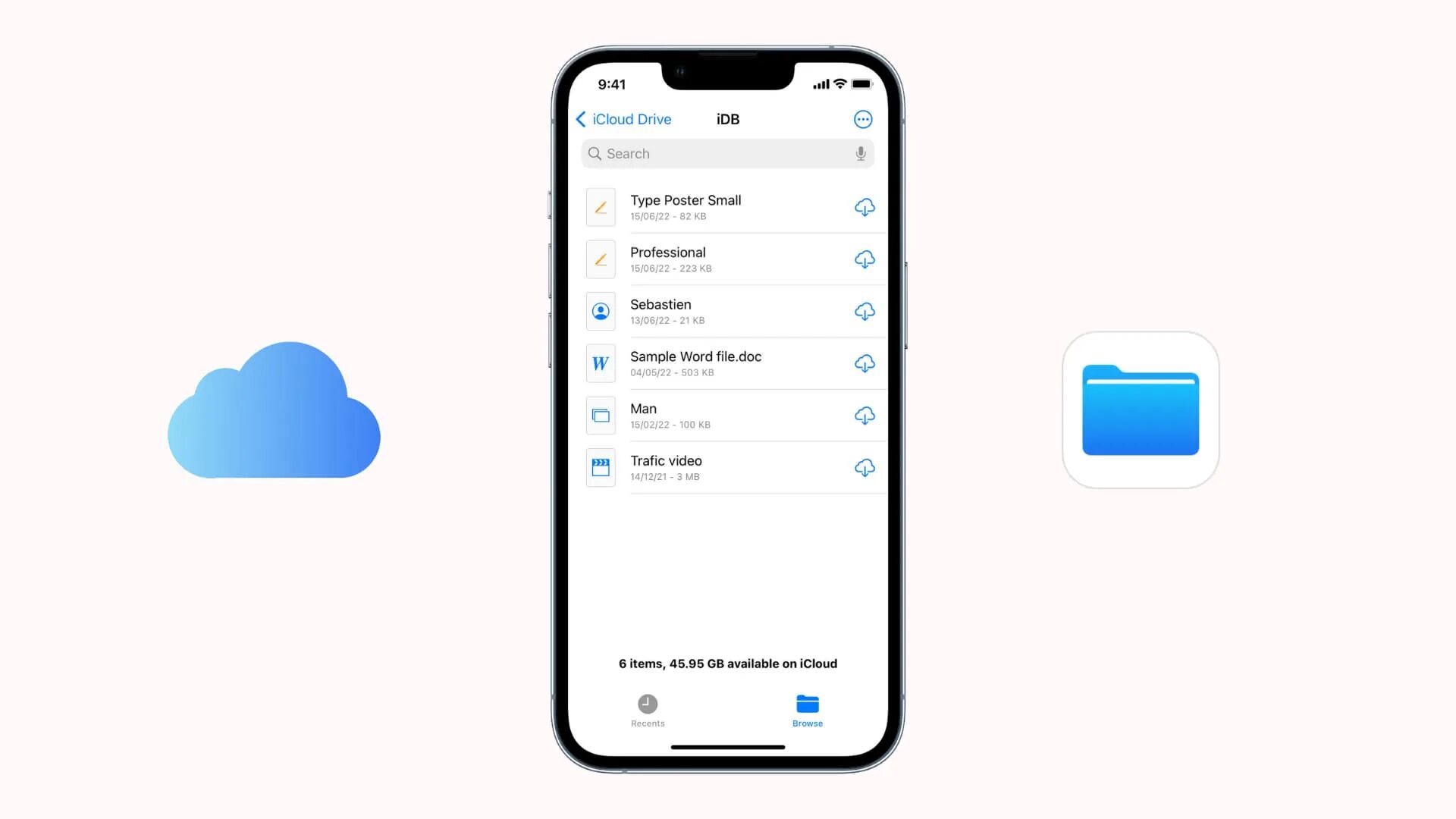Image resolution: width=1456 pixels, height=819 pixels.
Task: Tap the download icon for Man
Action: tap(863, 415)
